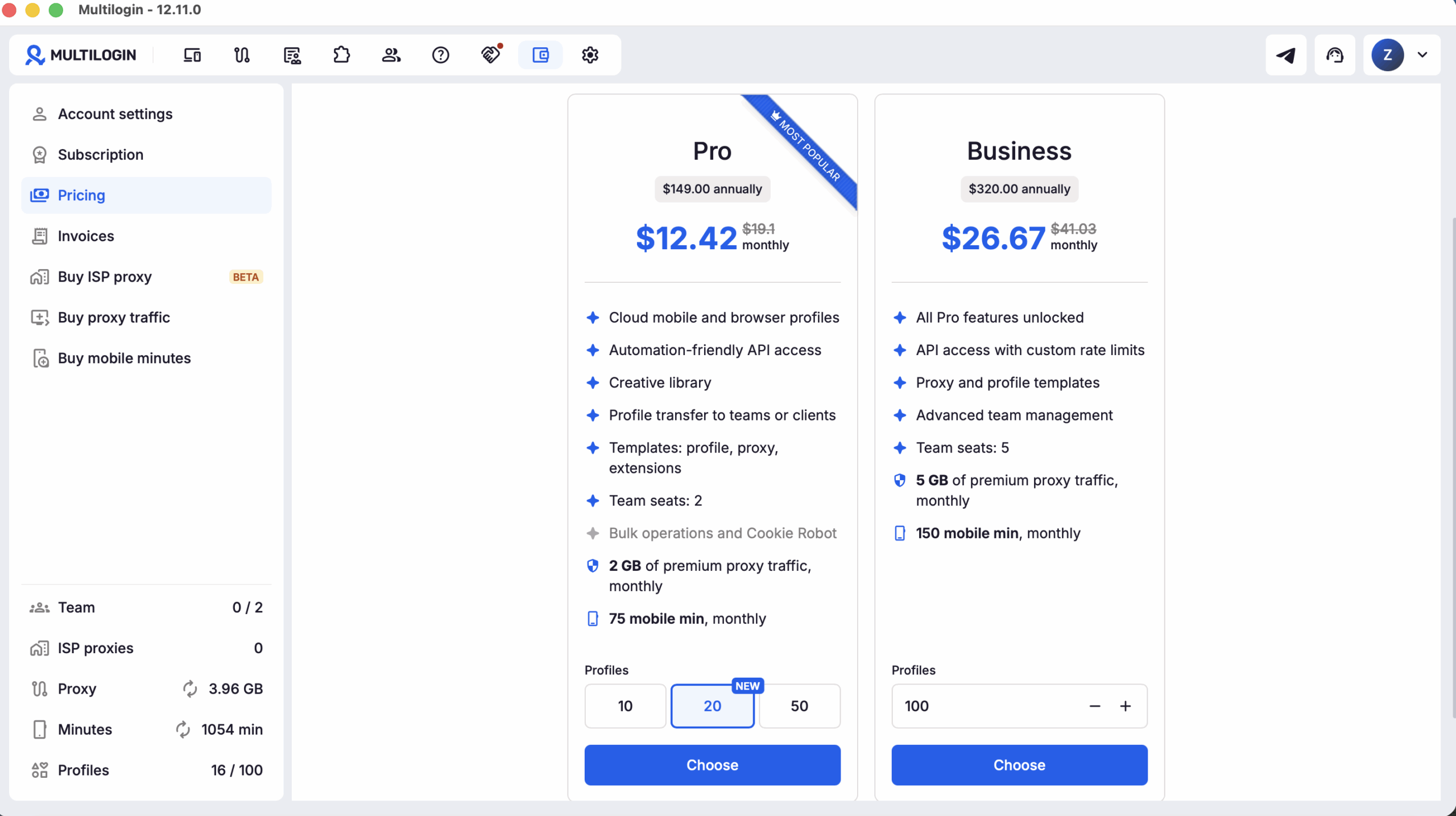Image resolution: width=1456 pixels, height=816 pixels.
Task: Open the help question mark icon
Action: 441,55
